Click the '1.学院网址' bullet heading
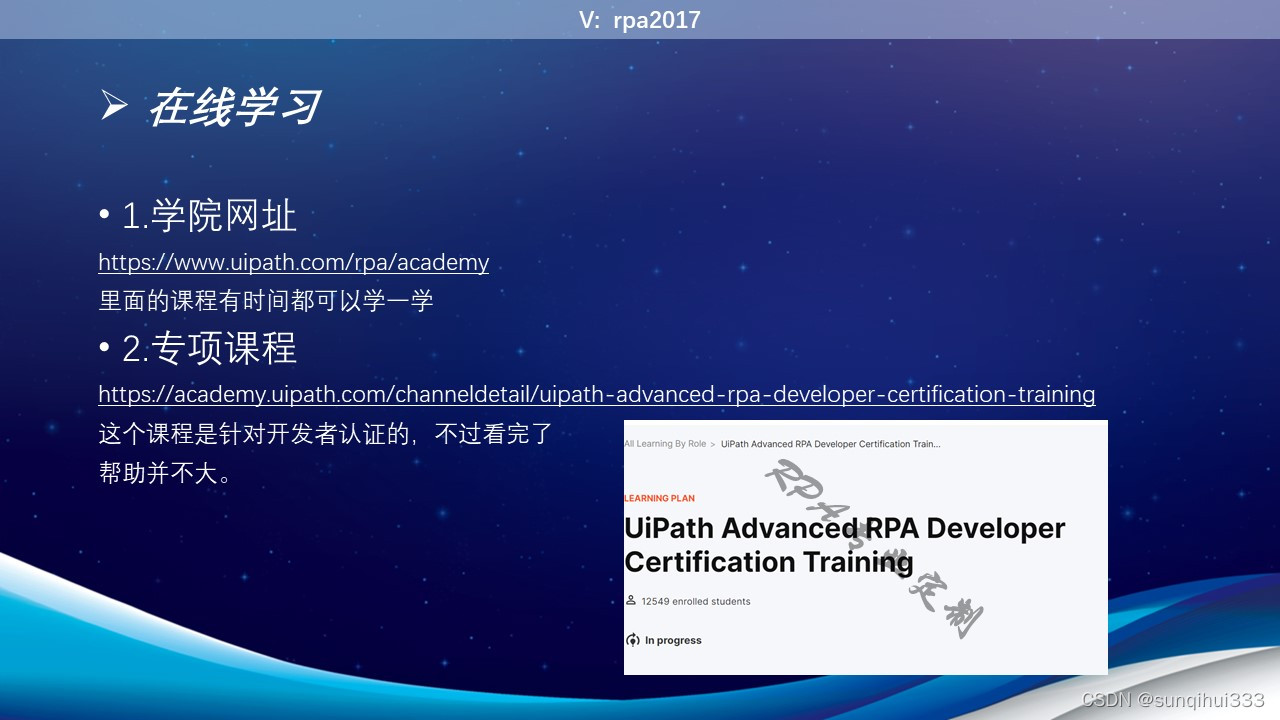Screen dimensions: 1280x720 (x=209, y=216)
